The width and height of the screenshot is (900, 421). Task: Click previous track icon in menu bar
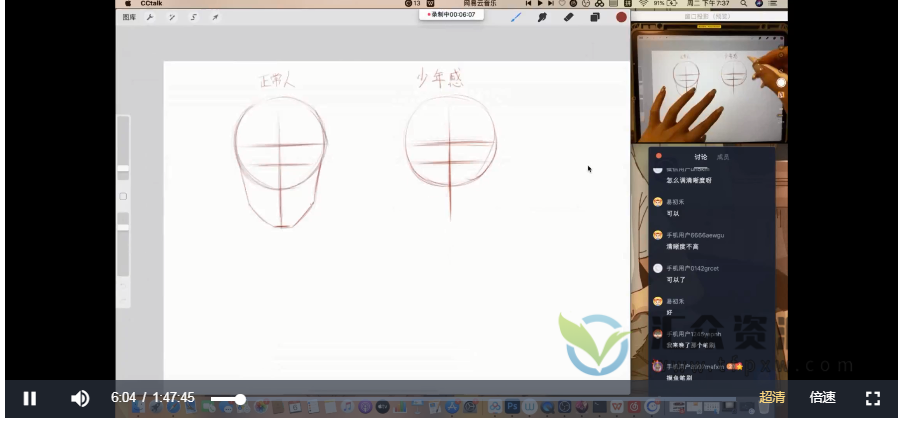(x=528, y=3)
